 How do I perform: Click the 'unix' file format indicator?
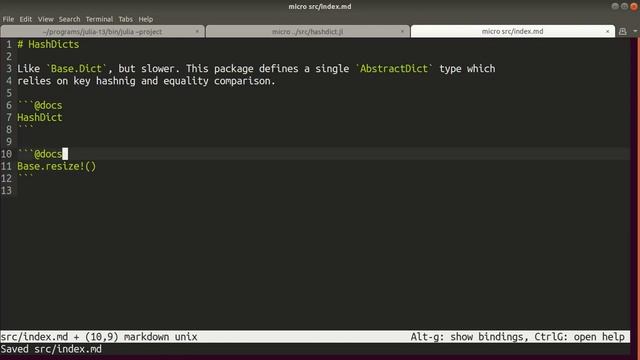pos(186,337)
